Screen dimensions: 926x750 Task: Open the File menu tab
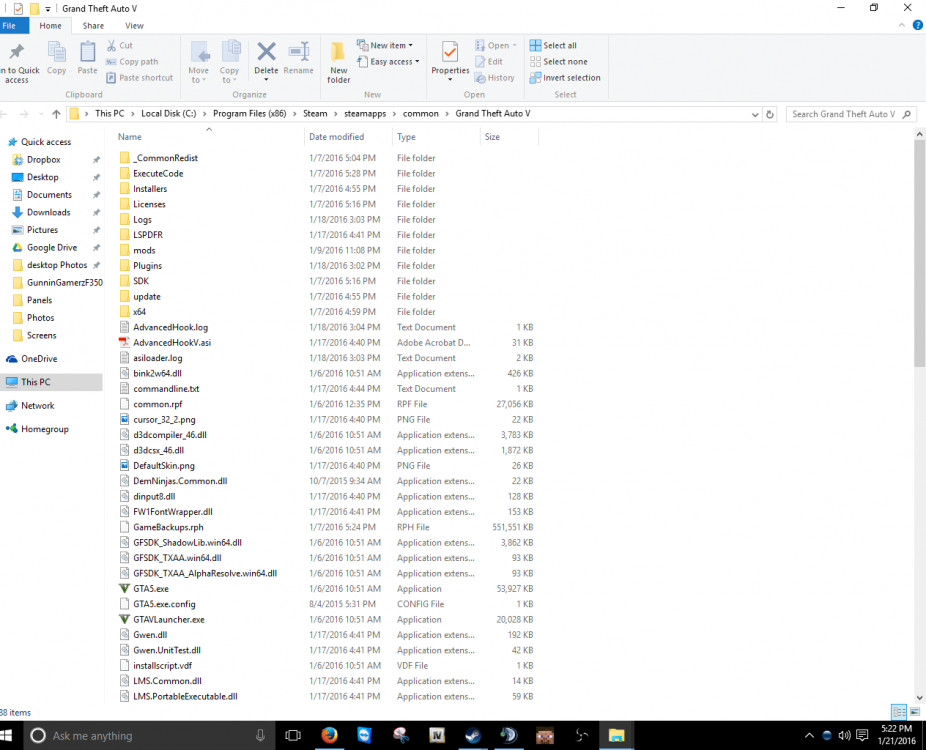14,25
